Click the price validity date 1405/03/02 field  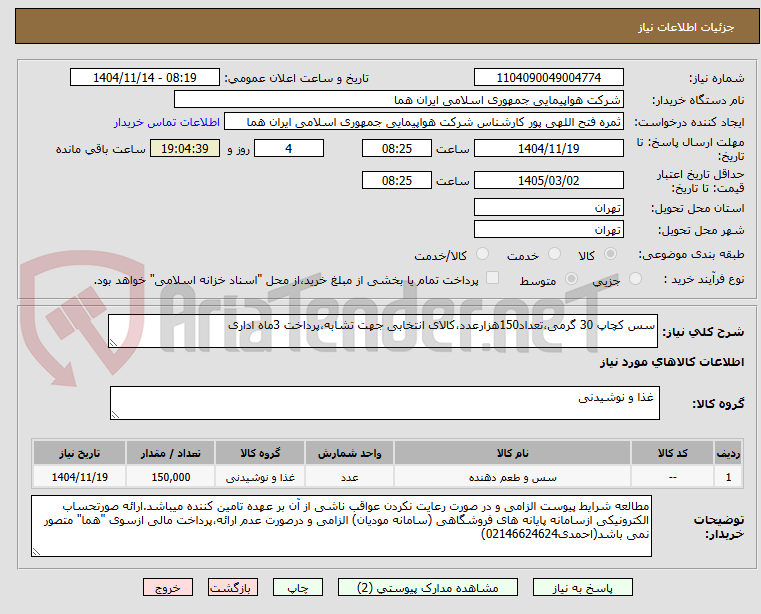point(548,181)
